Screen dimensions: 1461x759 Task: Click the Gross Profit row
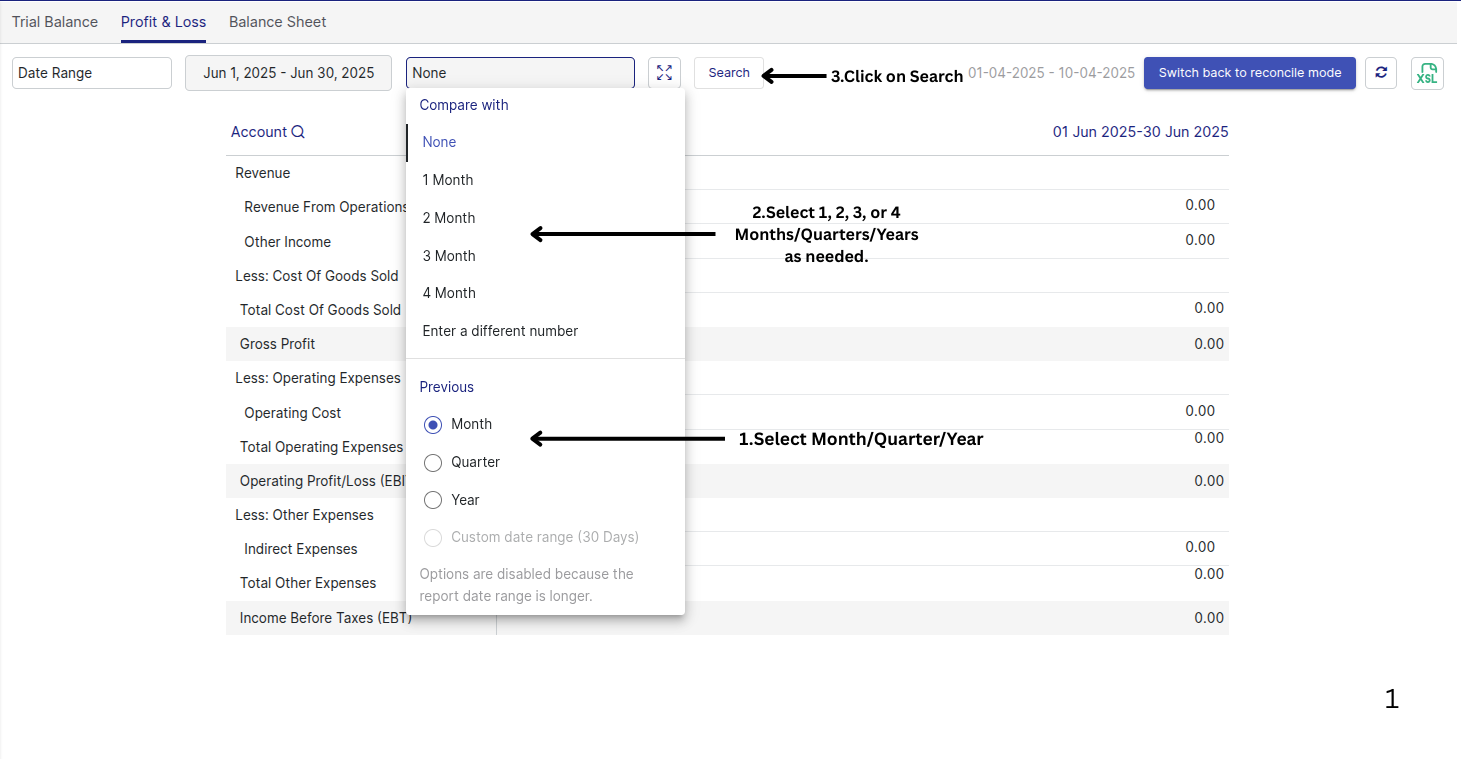click(x=727, y=344)
